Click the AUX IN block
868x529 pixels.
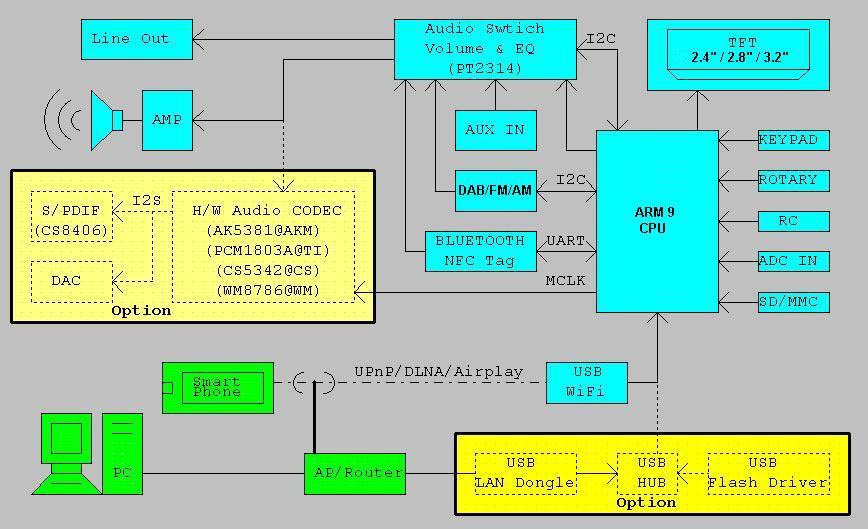click(495, 130)
